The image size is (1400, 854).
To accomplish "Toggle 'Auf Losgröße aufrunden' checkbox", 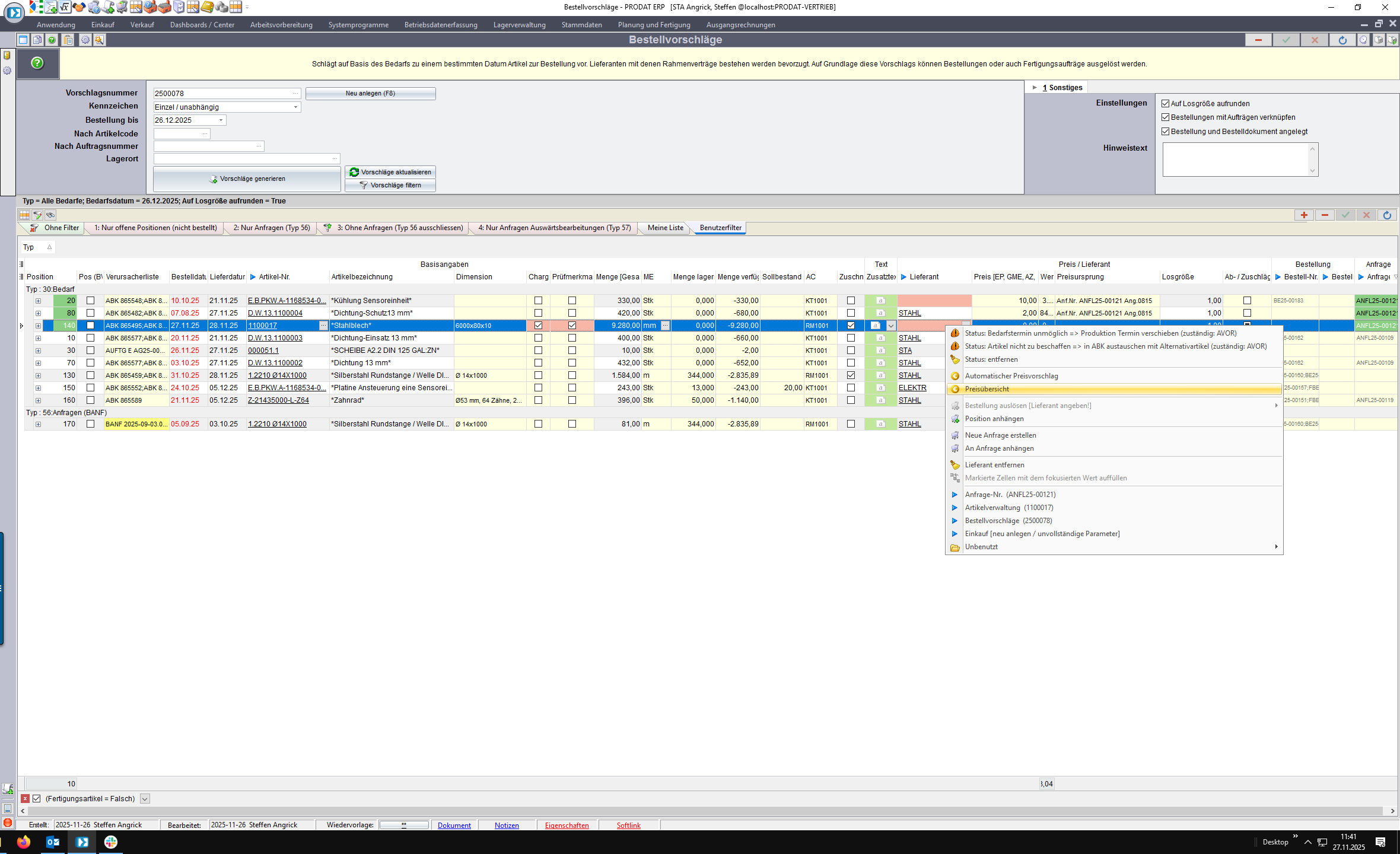I will tap(1166, 104).
